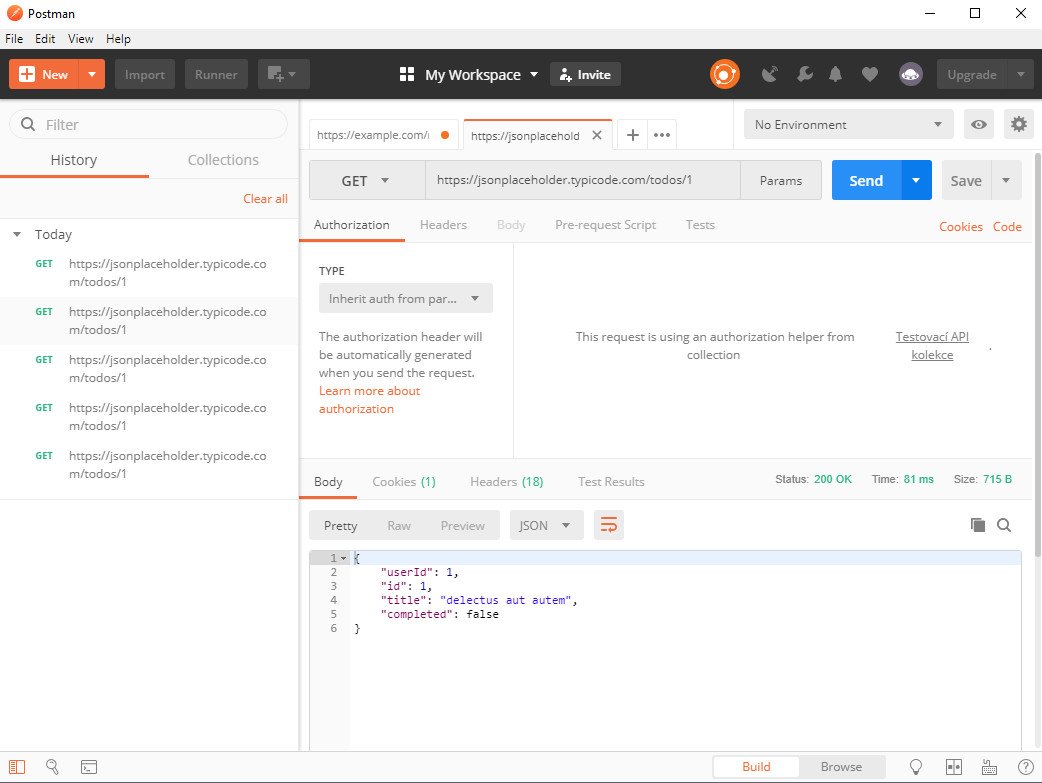Open the notifications bell icon
The width and height of the screenshot is (1042, 783).
[x=835, y=74]
